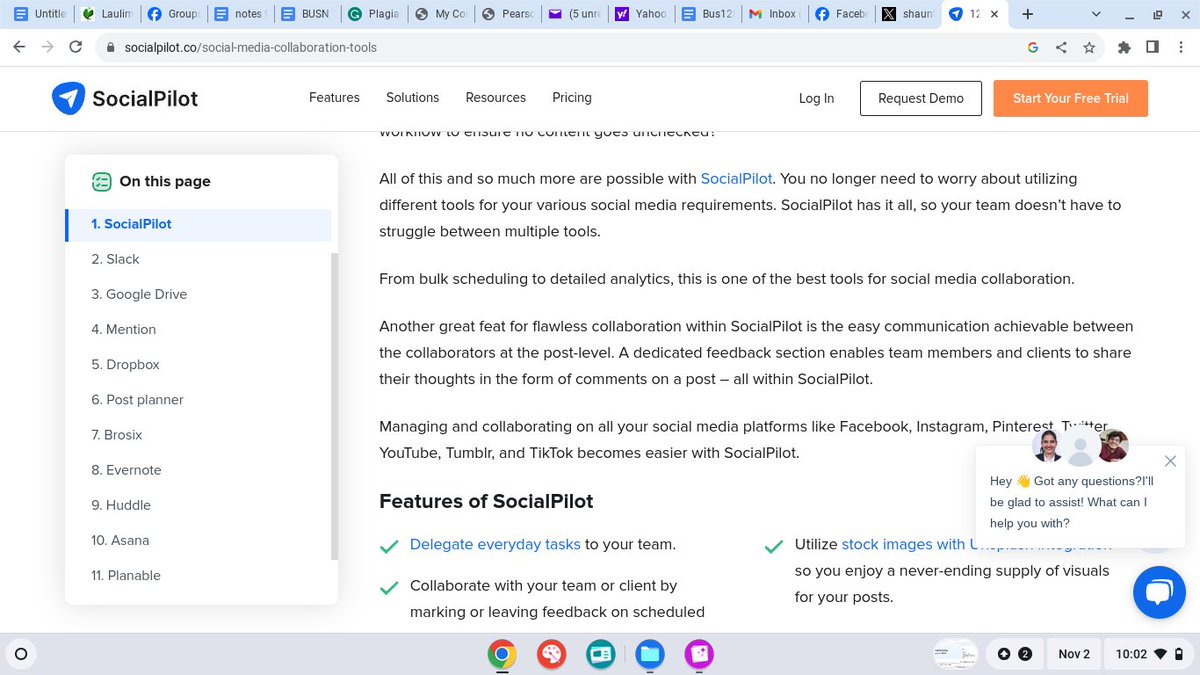Jump to 1. SocialPilot section
Screen dimensions: 1200x675
pyautogui.click(x=198, y=224)
